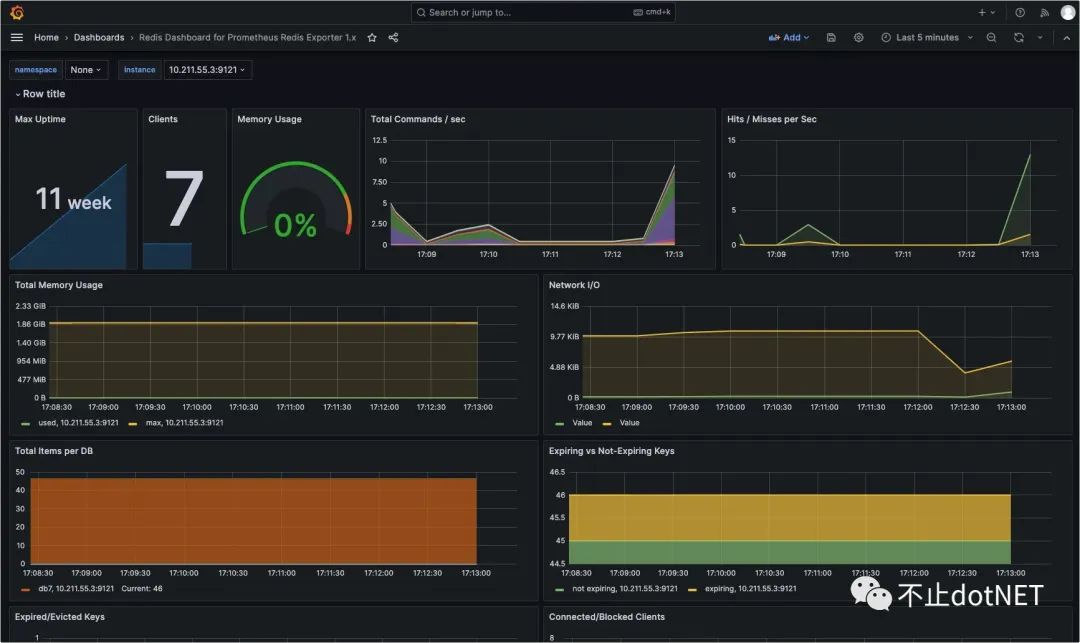
Task: Click the share dashboard icon
Action: [x=393, y=38]
